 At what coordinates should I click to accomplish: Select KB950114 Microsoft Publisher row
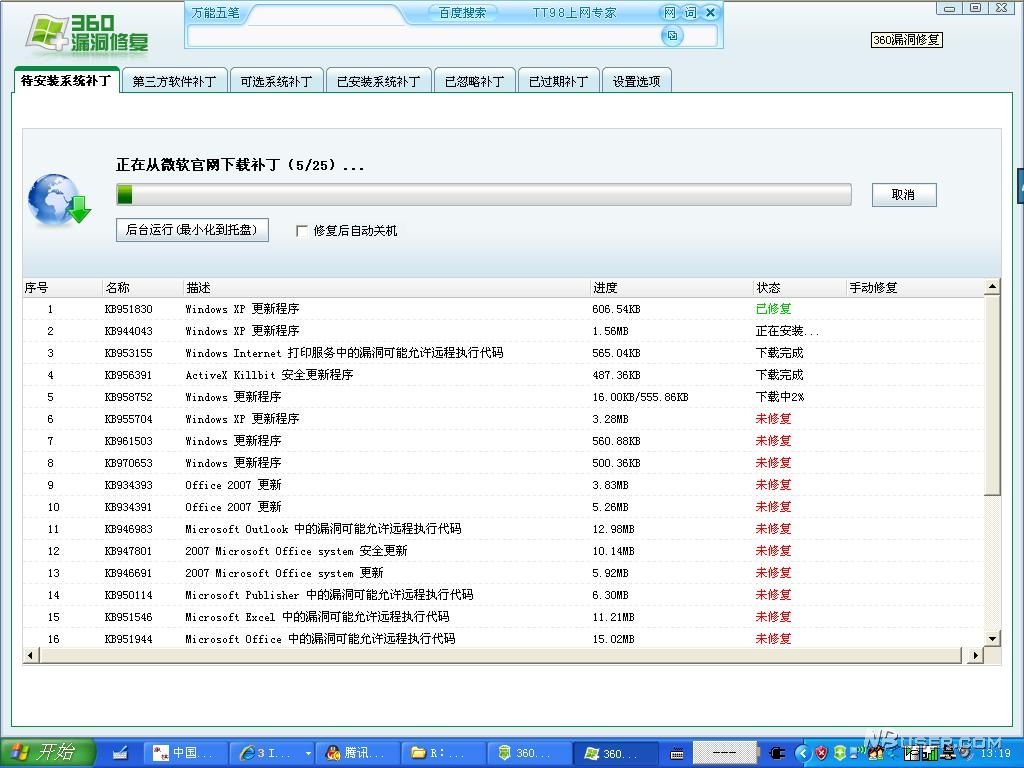[x=504, y=595]
